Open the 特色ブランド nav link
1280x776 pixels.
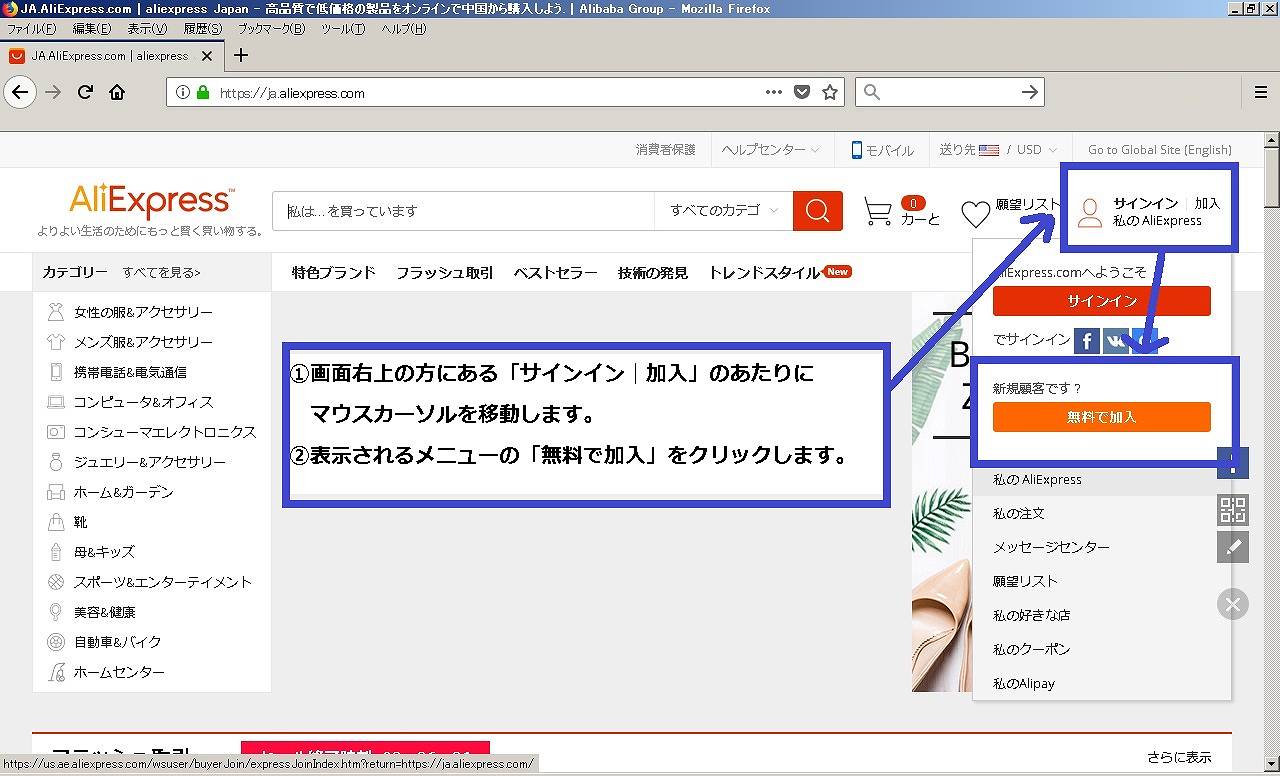tap(334, 272)
